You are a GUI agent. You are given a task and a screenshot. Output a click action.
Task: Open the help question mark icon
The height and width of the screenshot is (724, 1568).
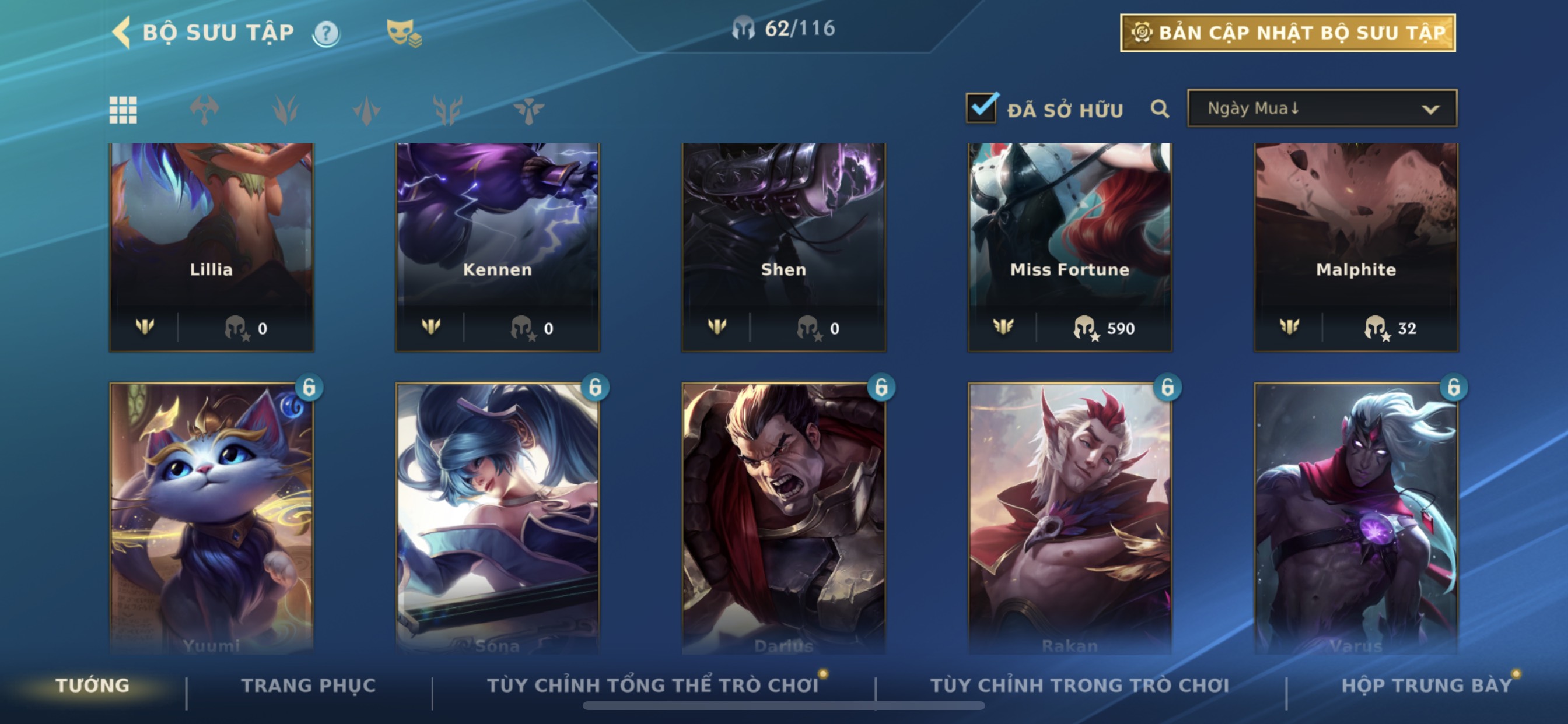326,33
